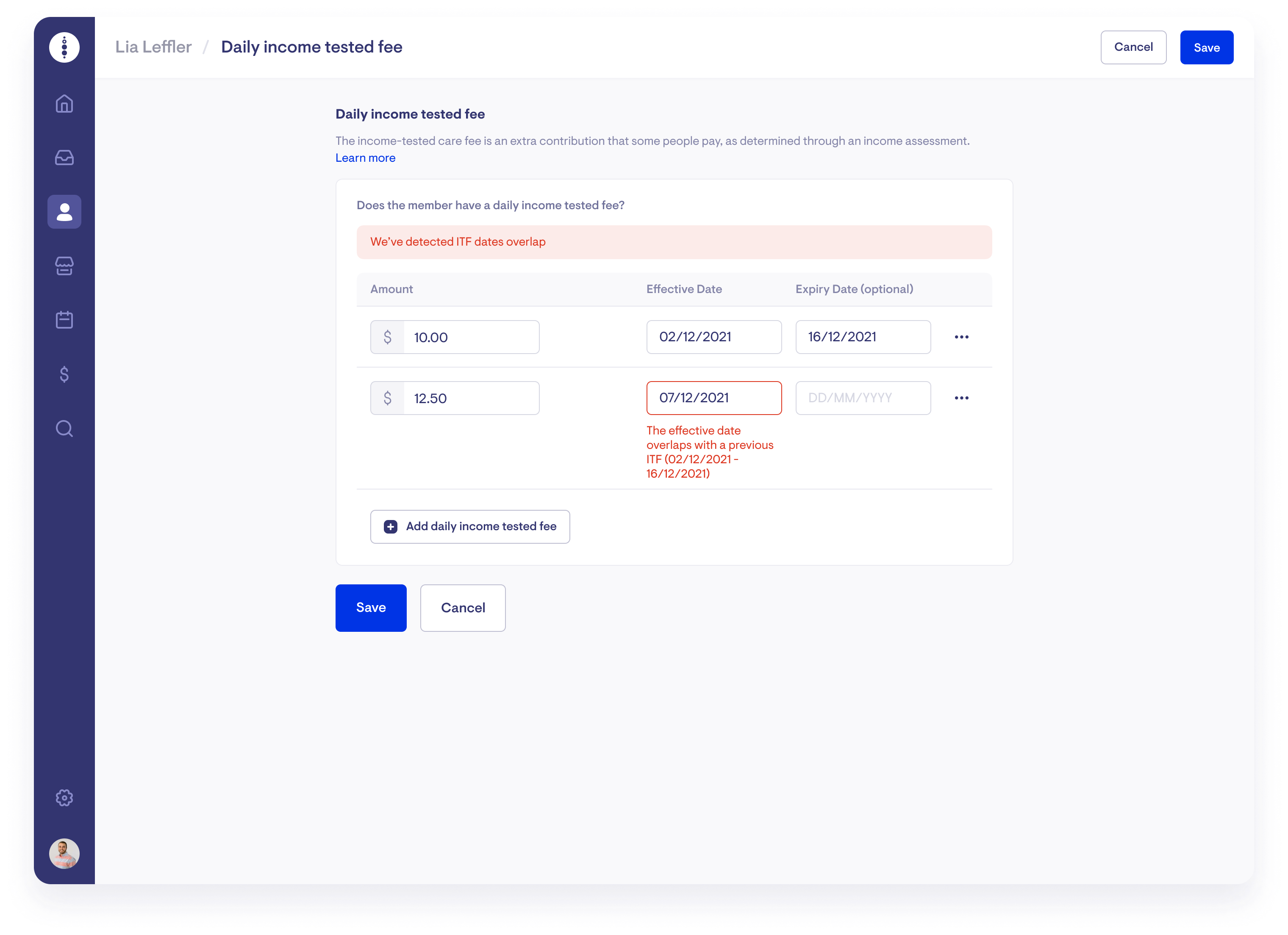Edit the invalid effective date 07/12/2021
1288x935 pixels.
pyautogui.click(x=714, y=398)
